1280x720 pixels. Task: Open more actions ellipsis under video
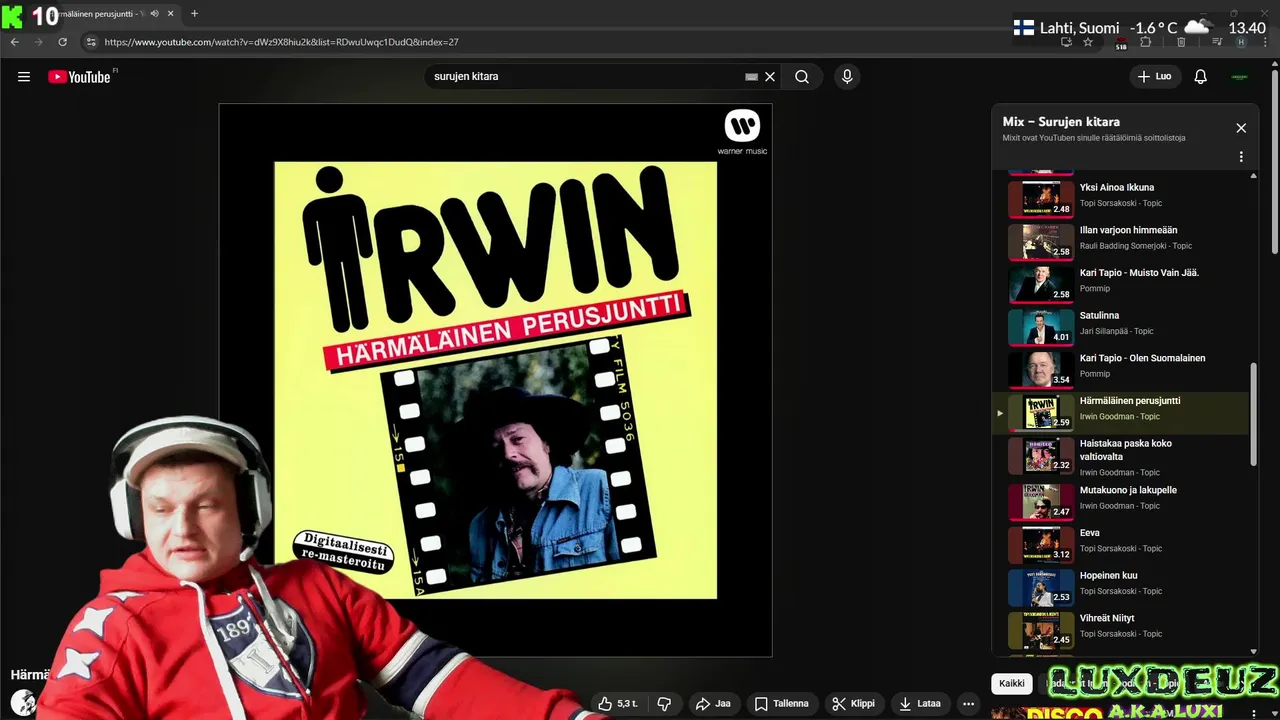(968, 704)
